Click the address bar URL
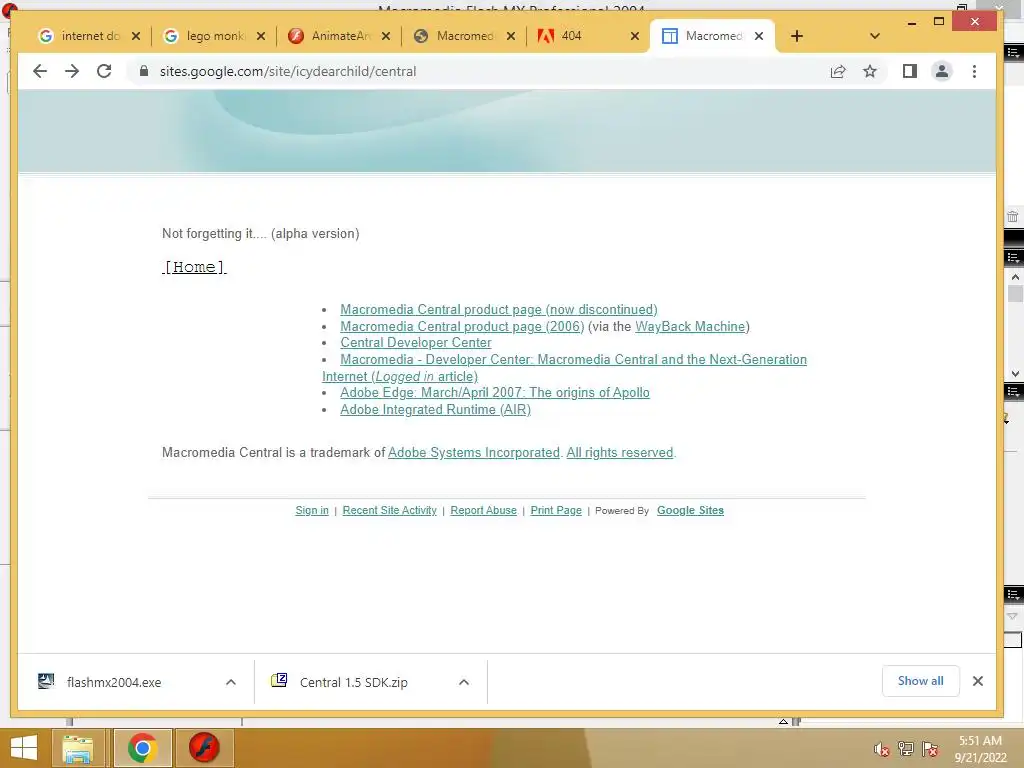 click(x=288, y=71)
